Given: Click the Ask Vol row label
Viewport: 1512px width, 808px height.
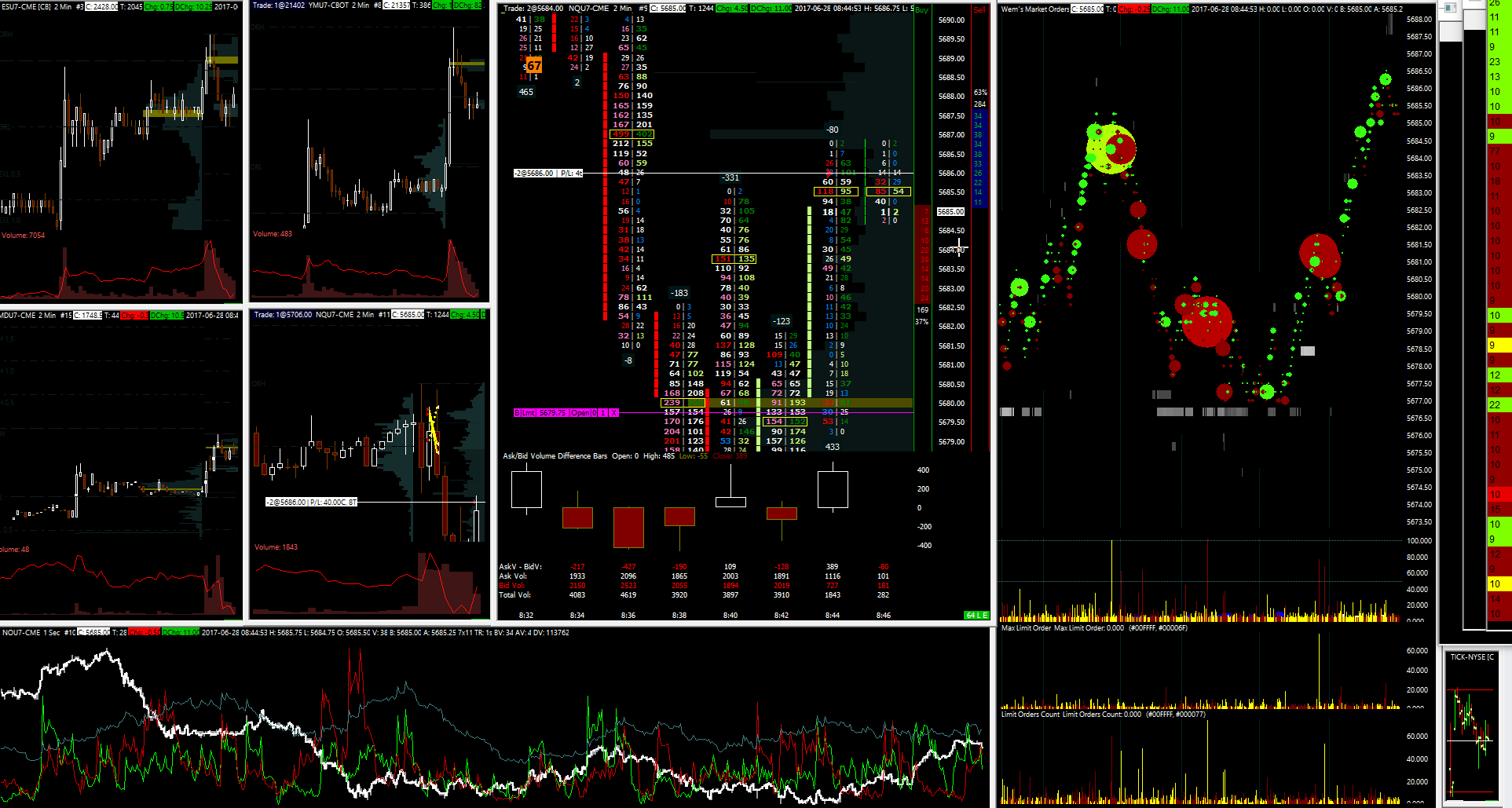Looking at the screenshot, I should coord(513,576).
